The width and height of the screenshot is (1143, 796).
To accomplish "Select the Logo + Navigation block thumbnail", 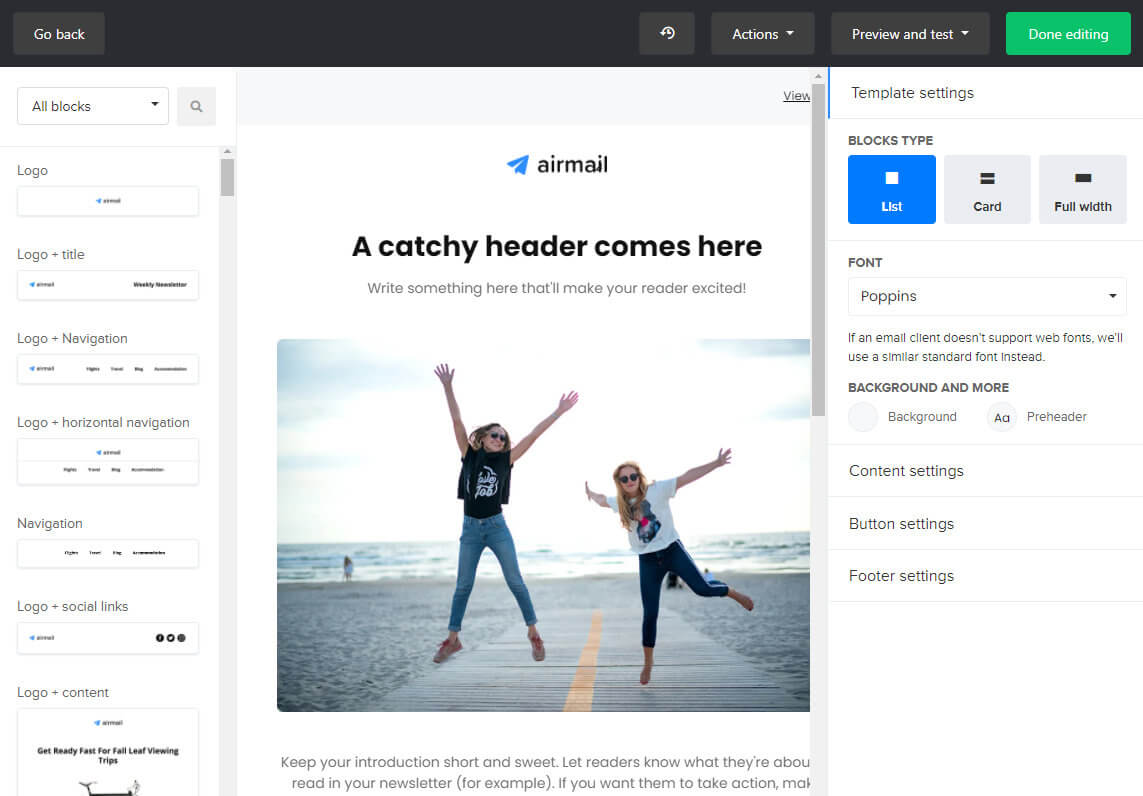I will [x=107, y=368].
